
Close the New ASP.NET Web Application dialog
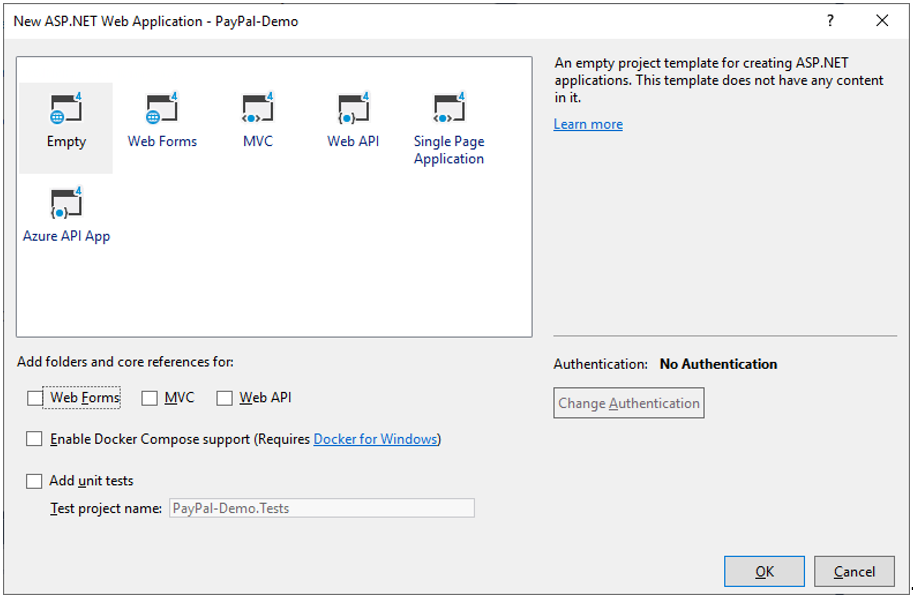pyautogui.click(x=882, y=21)
